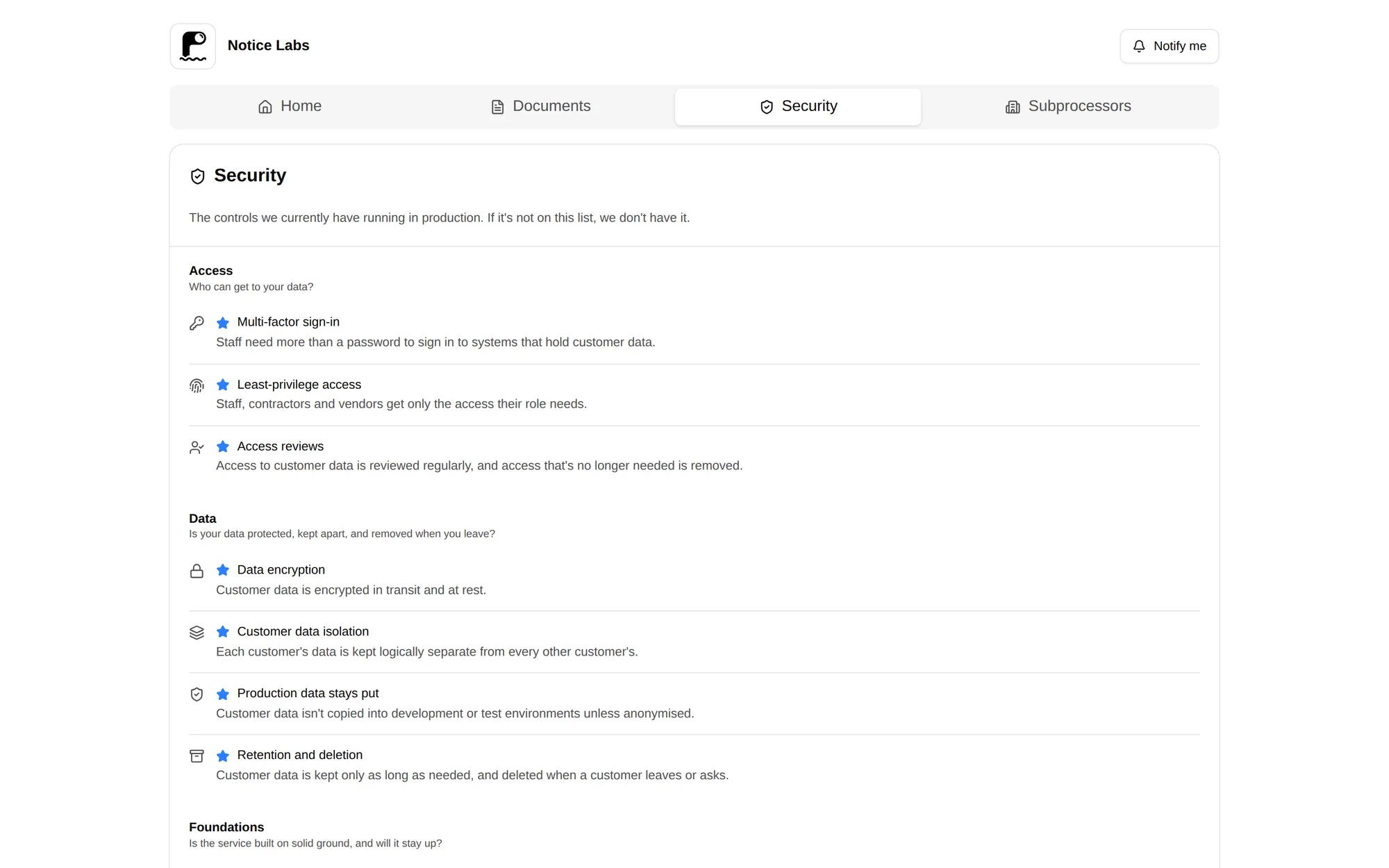Click the bell icon in Notify me

click(1139, 46)
